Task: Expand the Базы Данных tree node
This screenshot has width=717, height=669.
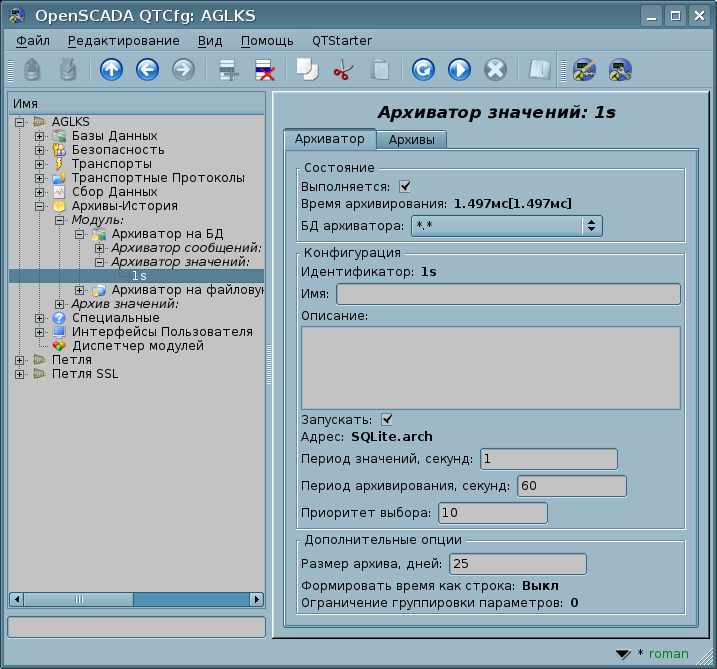Action: (x=39, y=136)
